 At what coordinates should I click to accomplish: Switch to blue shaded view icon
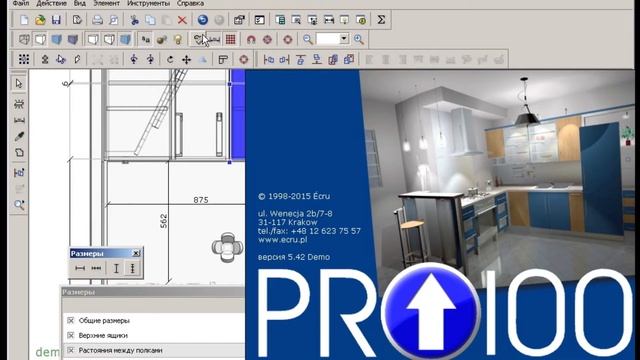coord(56,39)
